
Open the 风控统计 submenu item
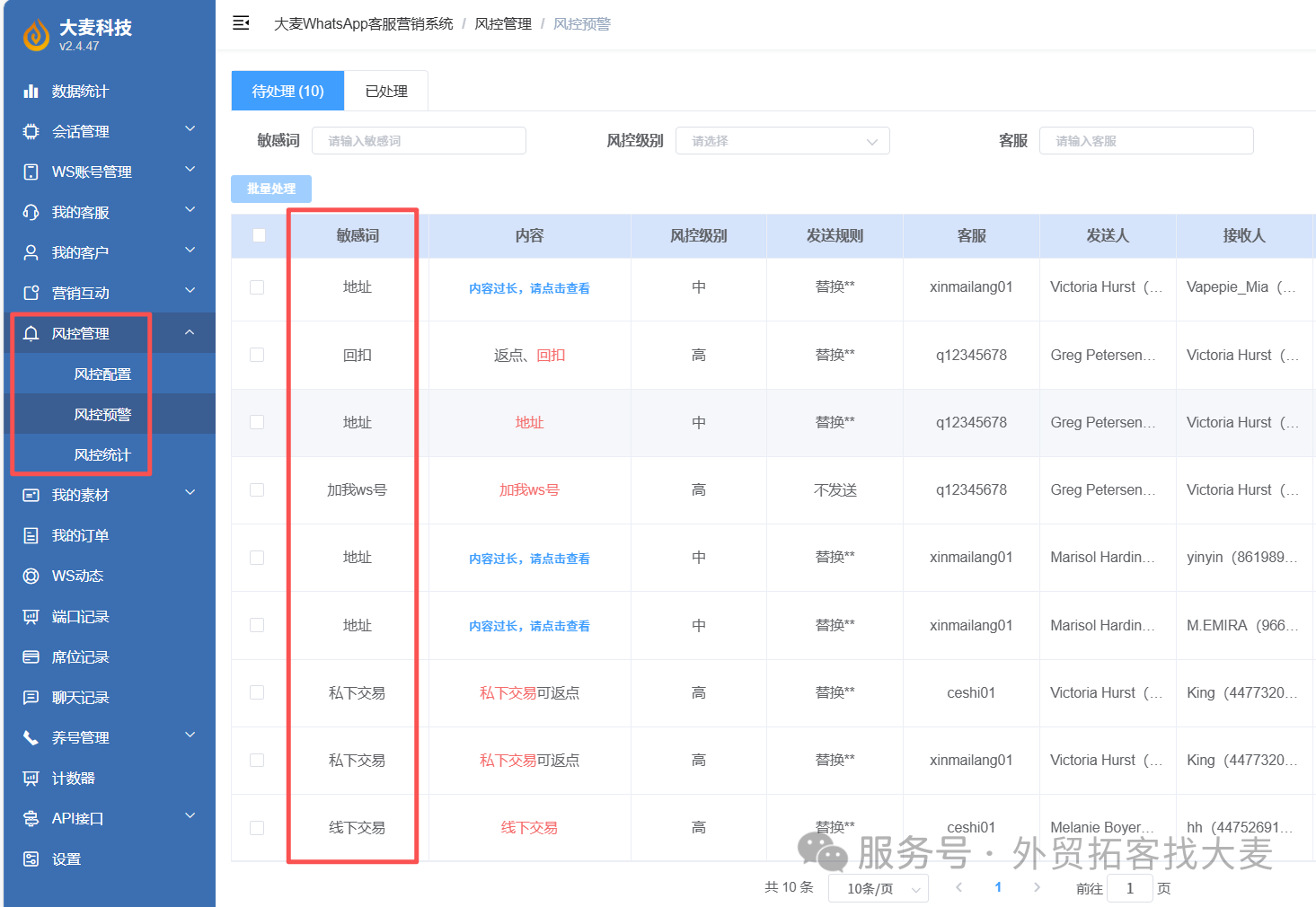click(x=102, y=454)
